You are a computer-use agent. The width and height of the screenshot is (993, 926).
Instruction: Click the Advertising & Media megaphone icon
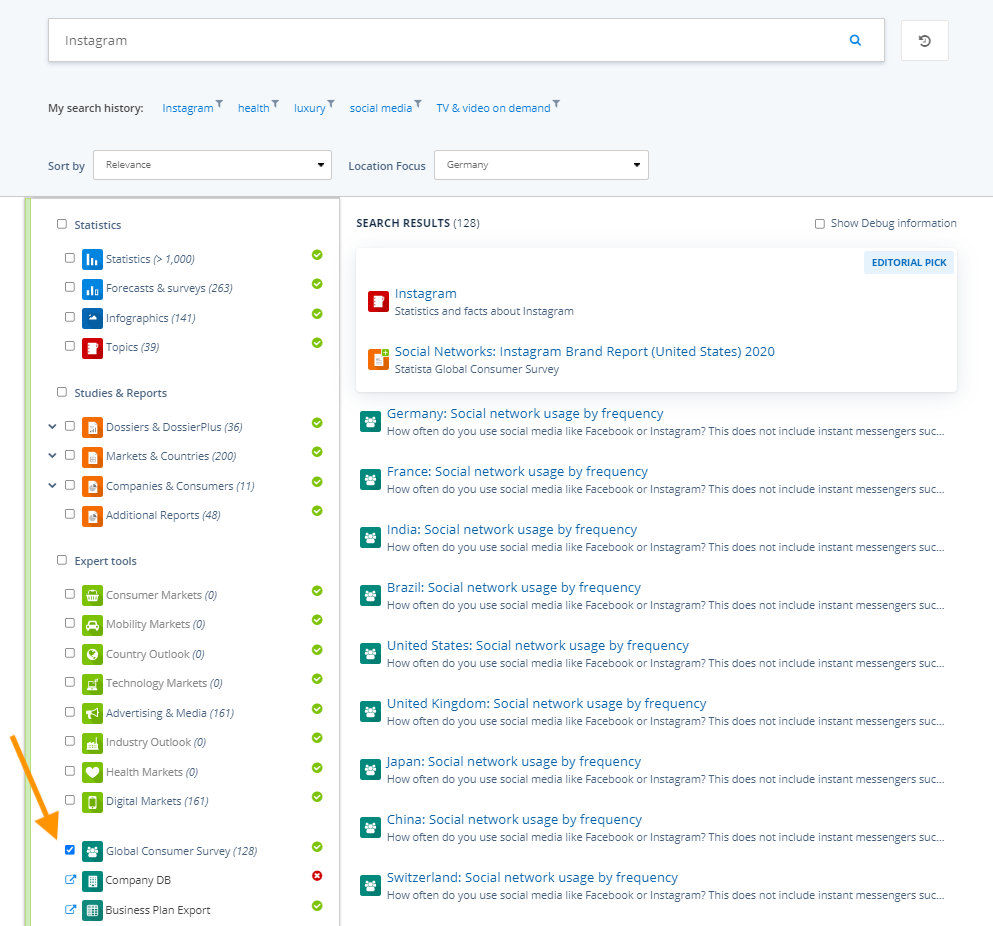click(x=92, y=713)
